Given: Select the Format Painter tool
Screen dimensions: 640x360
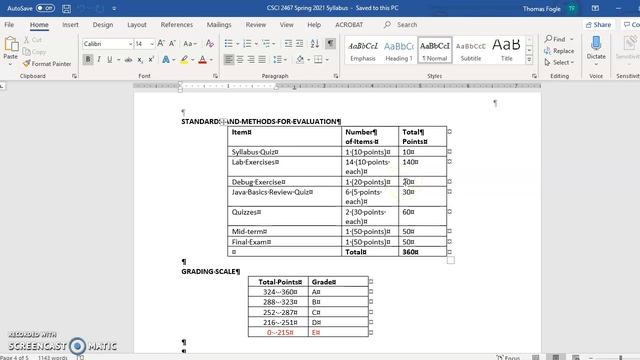Looking at the screenshot, I should pos(47,64).
